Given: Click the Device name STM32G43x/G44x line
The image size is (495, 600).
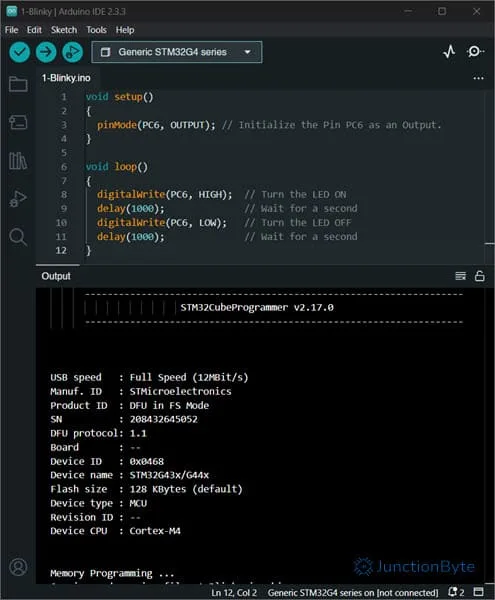Looking at the screenshot, I should coord(130,475).
